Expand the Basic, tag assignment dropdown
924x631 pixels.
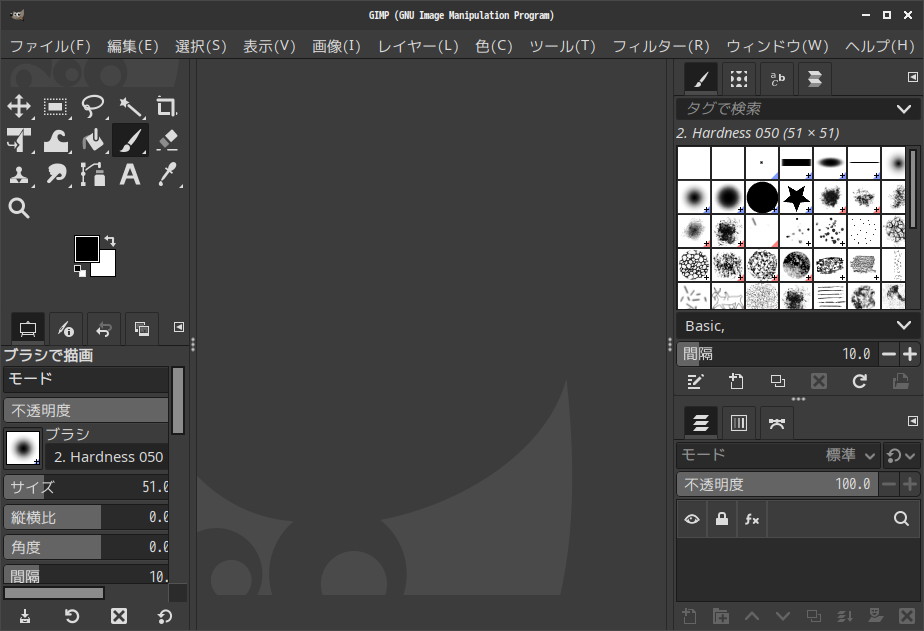click(x=903, y=325)
